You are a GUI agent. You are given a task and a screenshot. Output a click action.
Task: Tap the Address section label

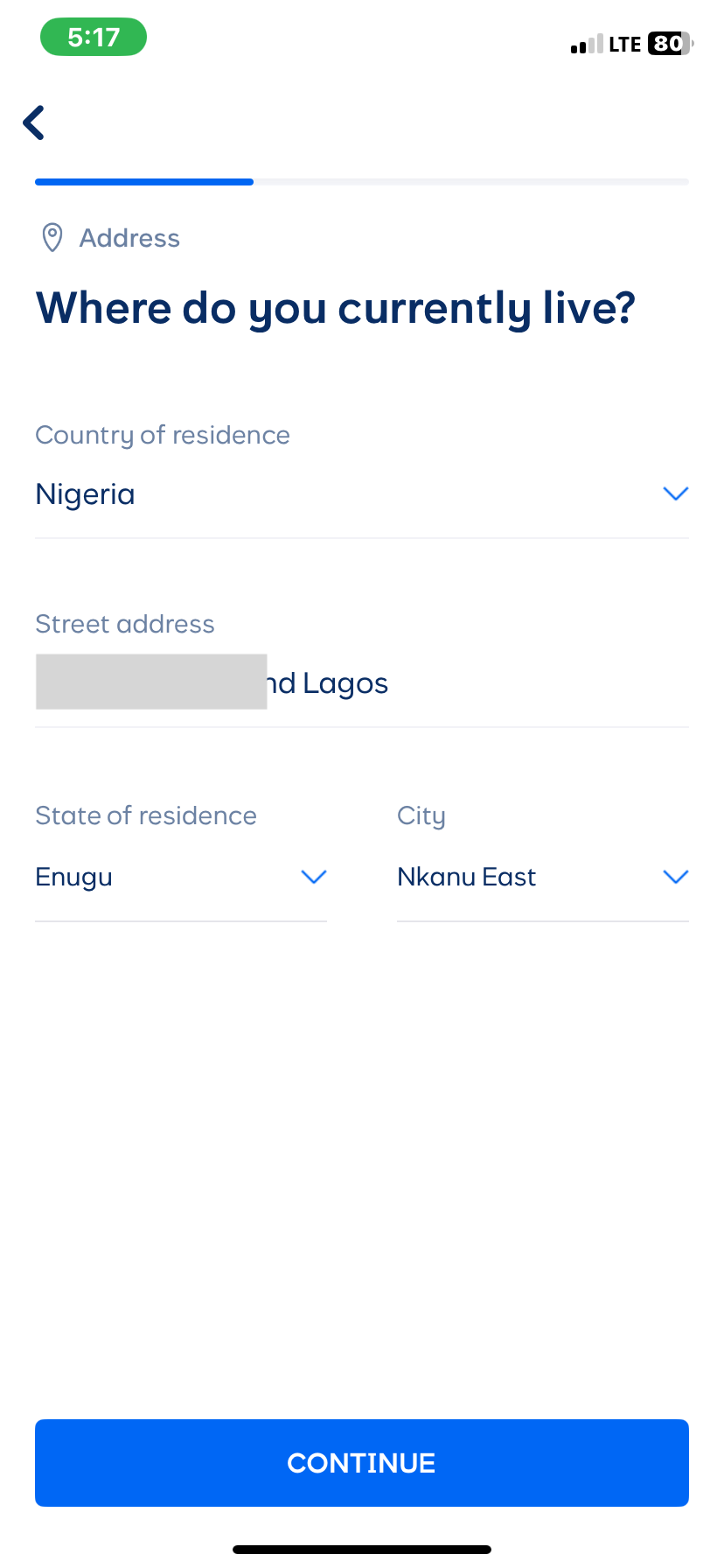pyautogui.click(x=129, y=238)
